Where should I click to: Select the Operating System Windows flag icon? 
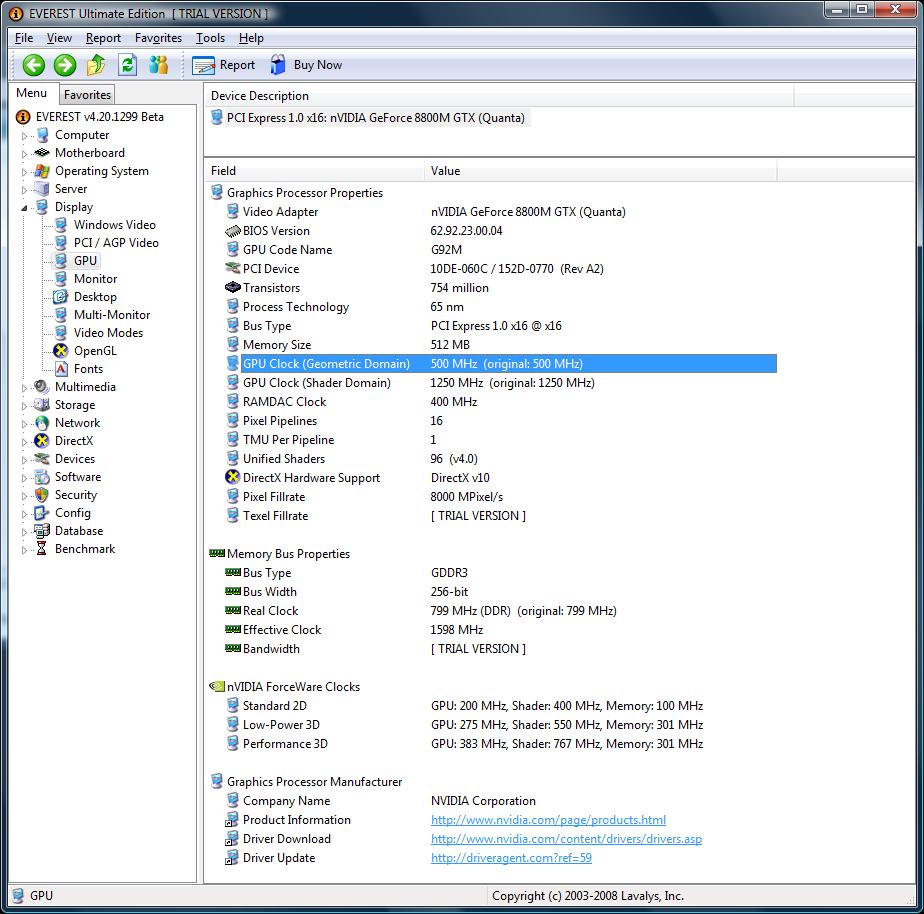(42, 171)
